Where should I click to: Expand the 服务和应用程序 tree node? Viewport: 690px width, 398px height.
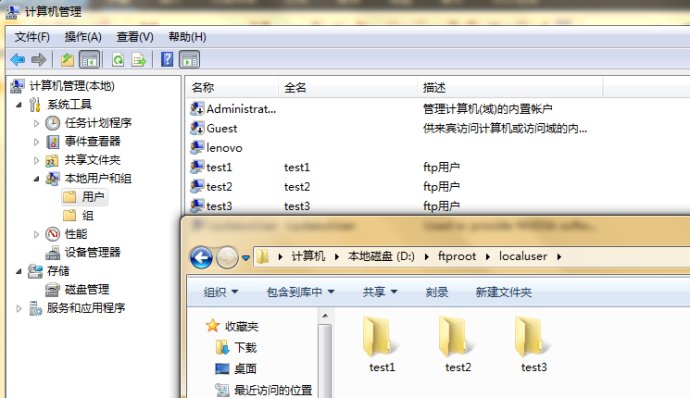tap(18, 308)
